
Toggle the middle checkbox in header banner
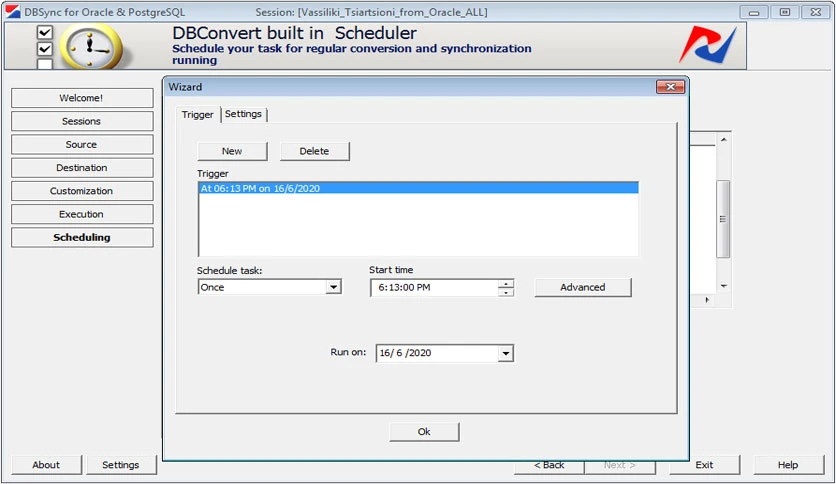click(45, 50)
